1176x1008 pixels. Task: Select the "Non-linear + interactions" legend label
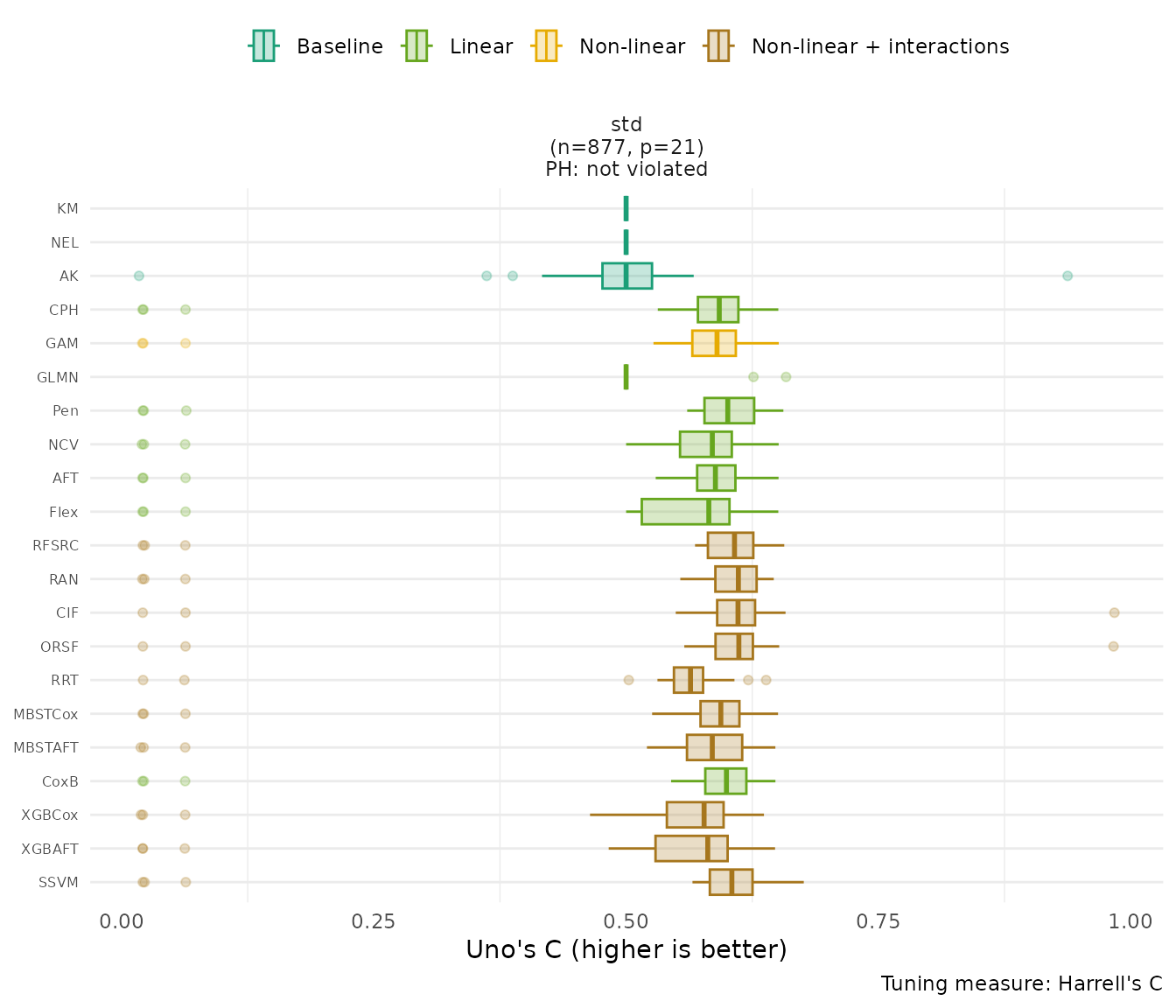click(x=879, y=46)
